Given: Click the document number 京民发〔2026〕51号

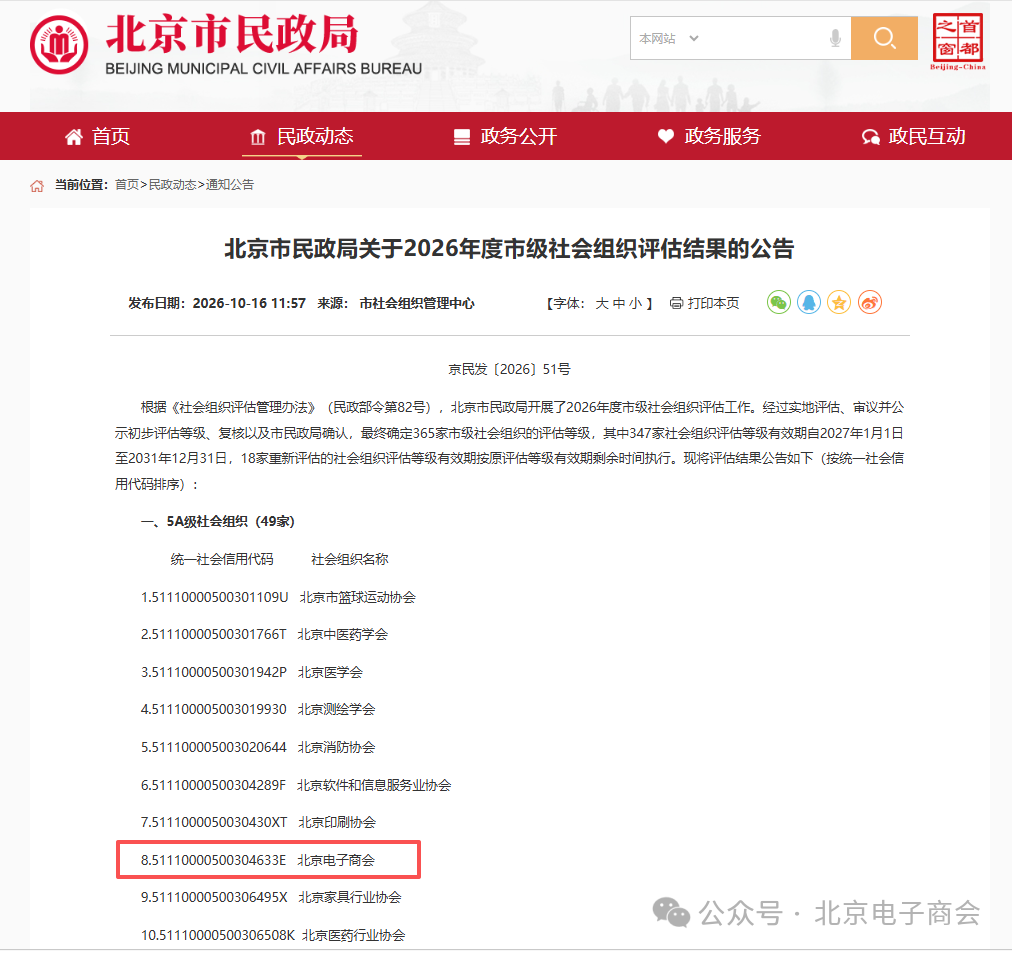Looking at the screenshot, I should click(x=509, y=369).
